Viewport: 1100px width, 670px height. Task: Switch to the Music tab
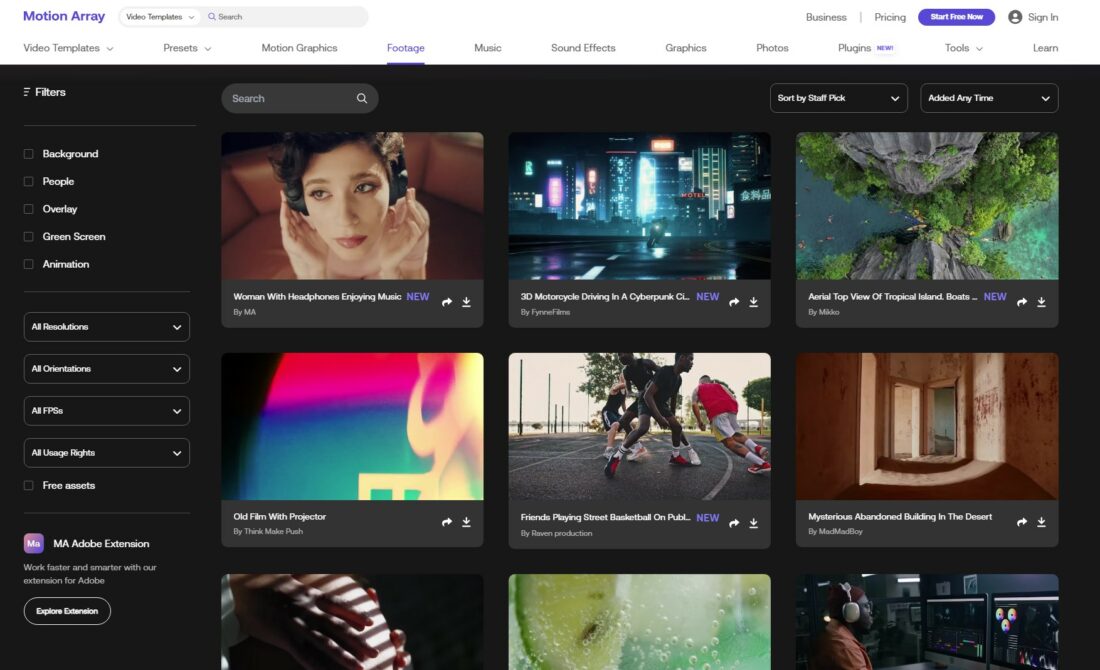(488, 48)
